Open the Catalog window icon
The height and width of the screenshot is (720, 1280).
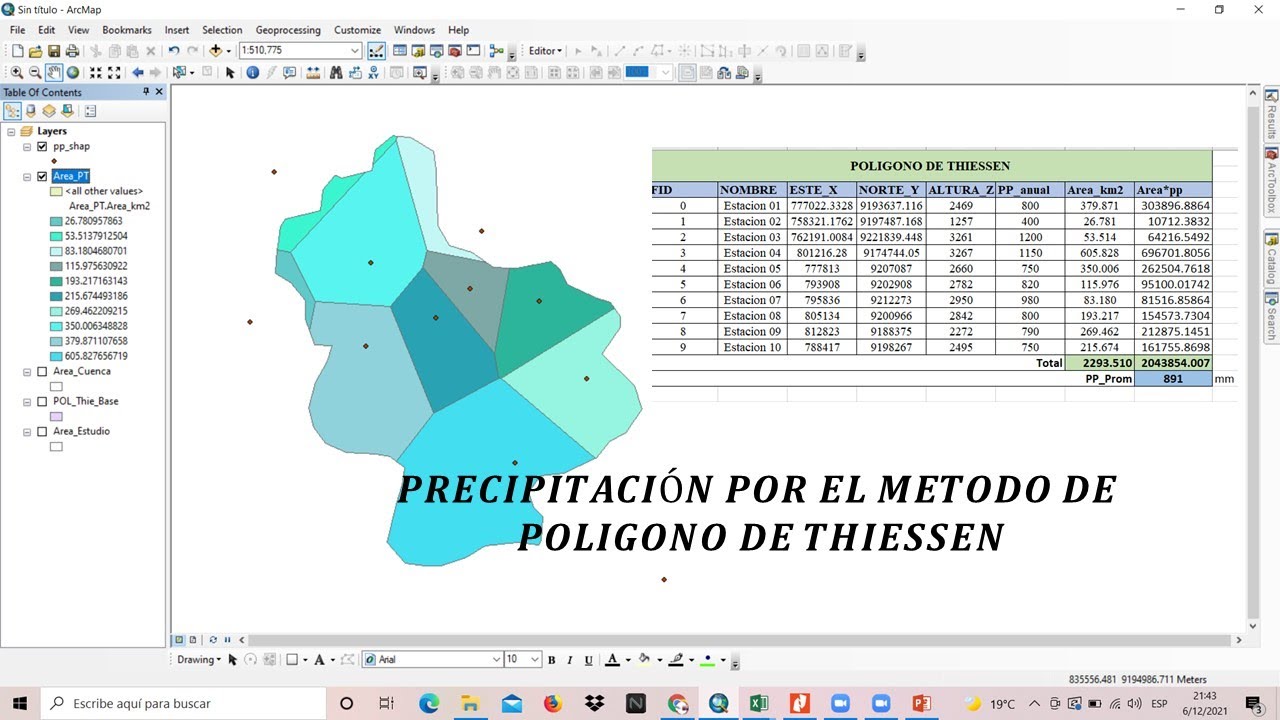click(418, 50)
